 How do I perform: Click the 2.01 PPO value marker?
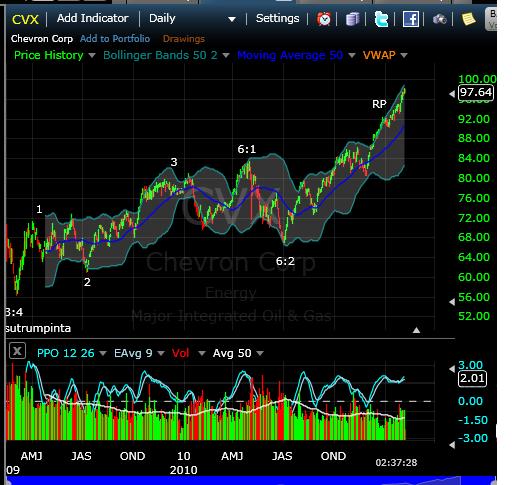(x=472, y=378)
